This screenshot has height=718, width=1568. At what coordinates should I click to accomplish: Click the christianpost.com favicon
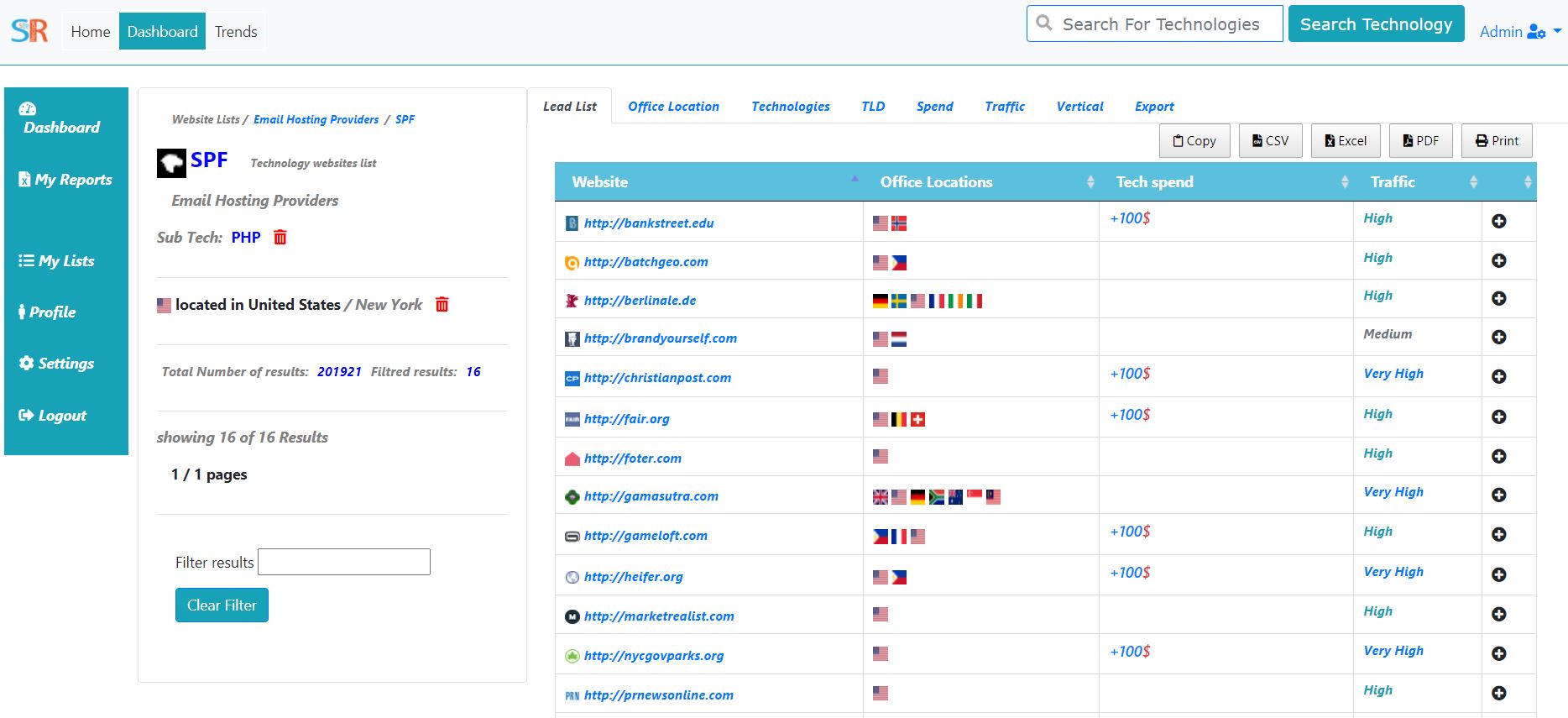tap(572, 379)
